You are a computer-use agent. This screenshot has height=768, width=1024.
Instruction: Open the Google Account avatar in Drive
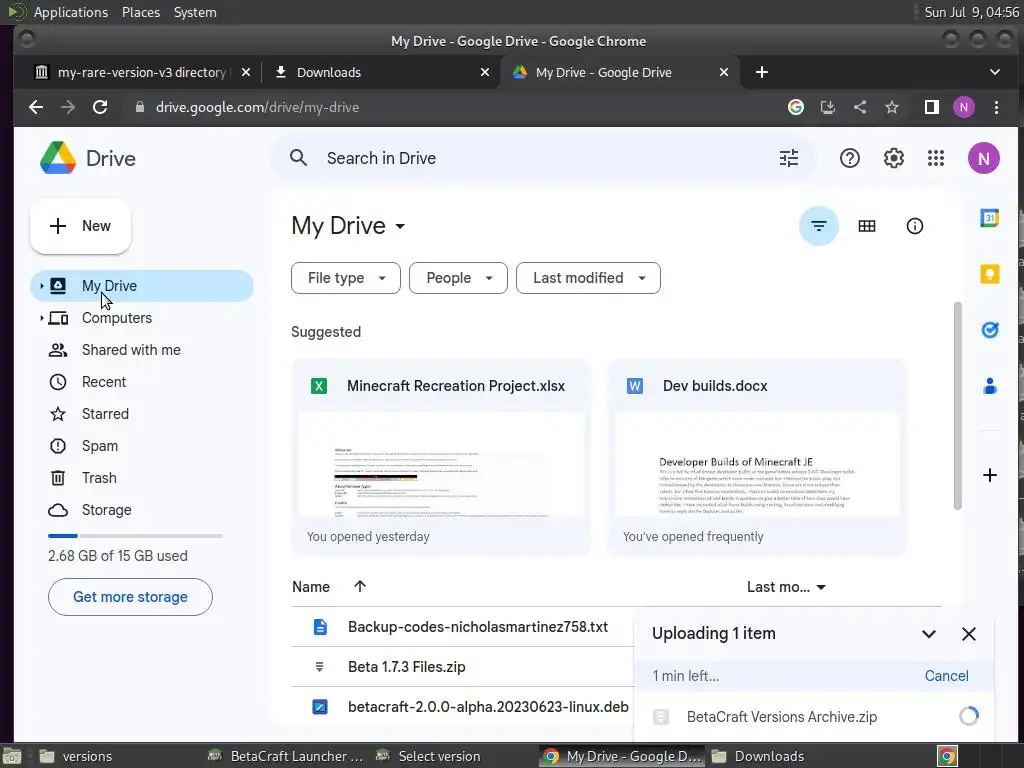click(x=984, y=158)
